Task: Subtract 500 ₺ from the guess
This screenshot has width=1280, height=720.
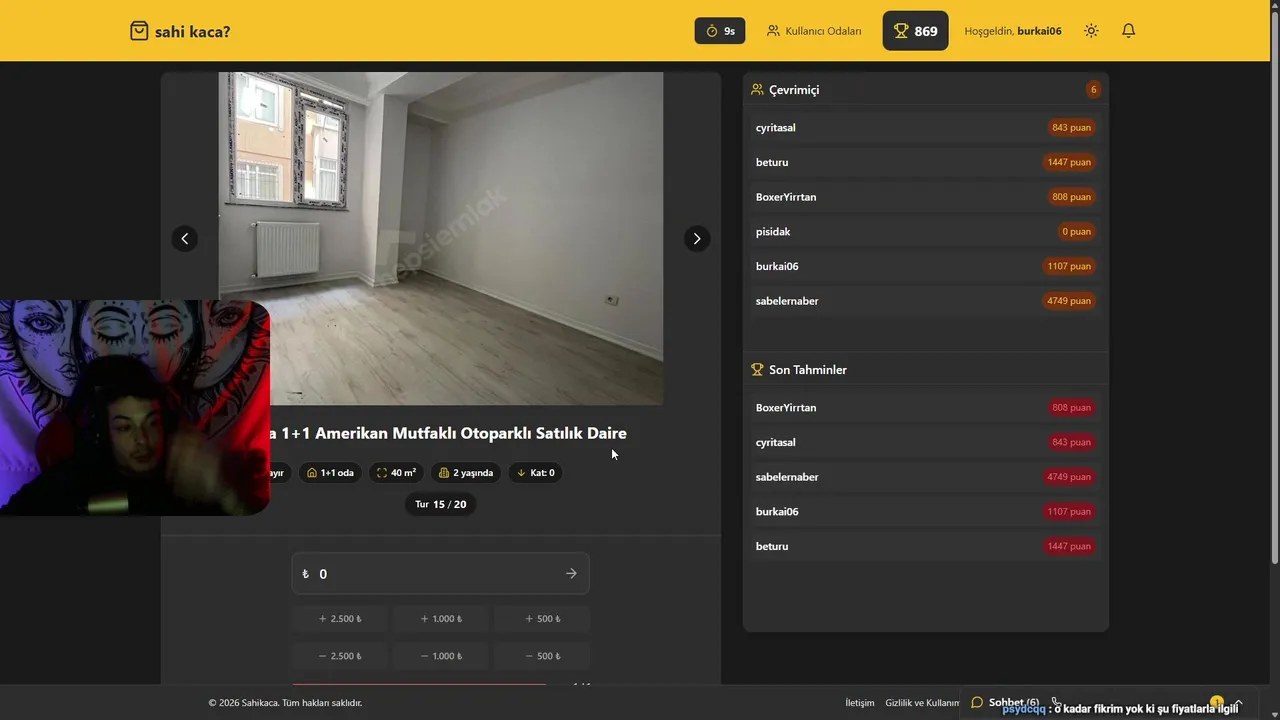Action: (542, 656)
